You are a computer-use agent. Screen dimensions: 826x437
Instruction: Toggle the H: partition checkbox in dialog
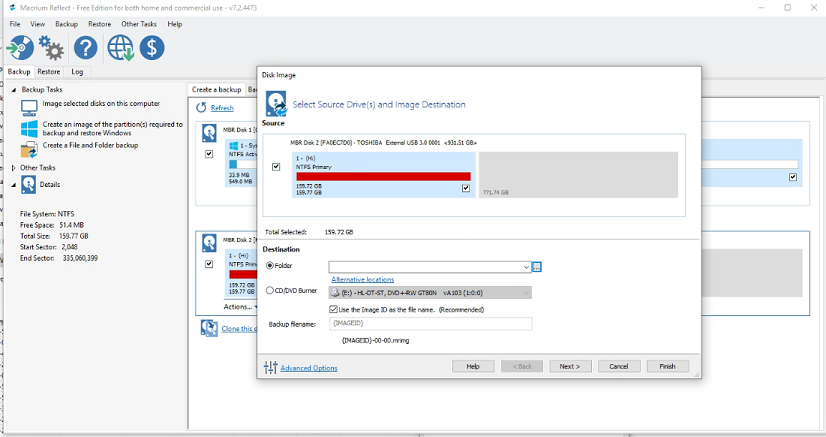coord(466,188)
